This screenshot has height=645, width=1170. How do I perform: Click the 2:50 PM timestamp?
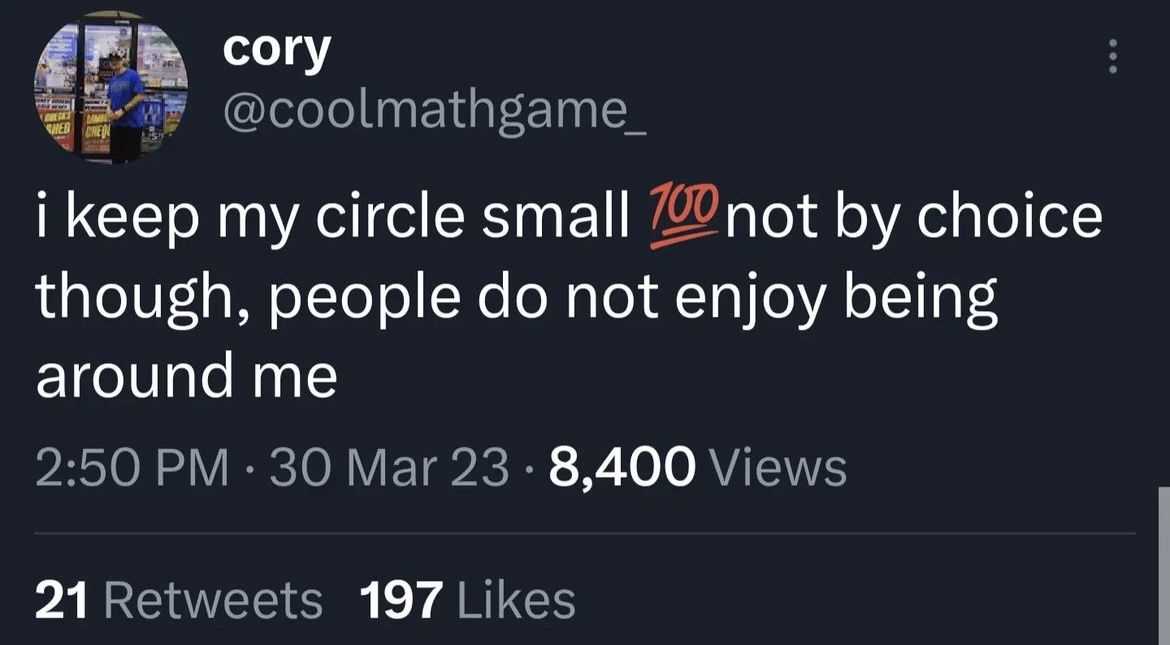click(x=131, y=467)
